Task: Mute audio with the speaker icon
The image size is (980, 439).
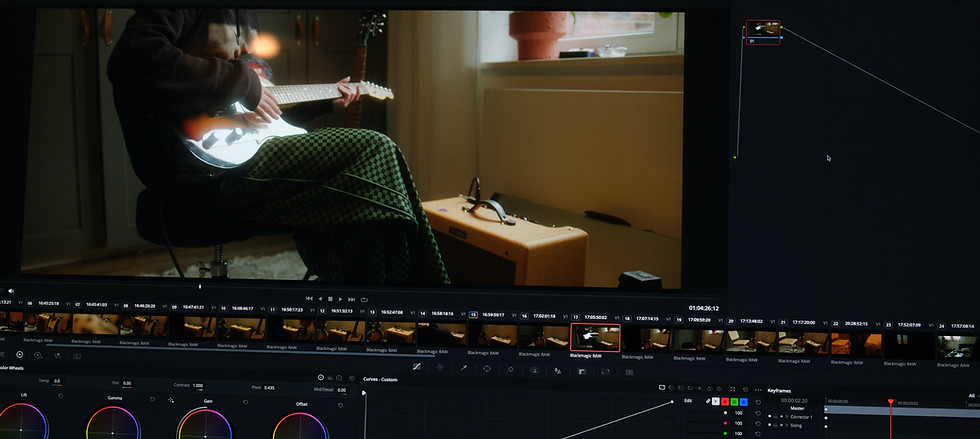Action: (11, 290)
